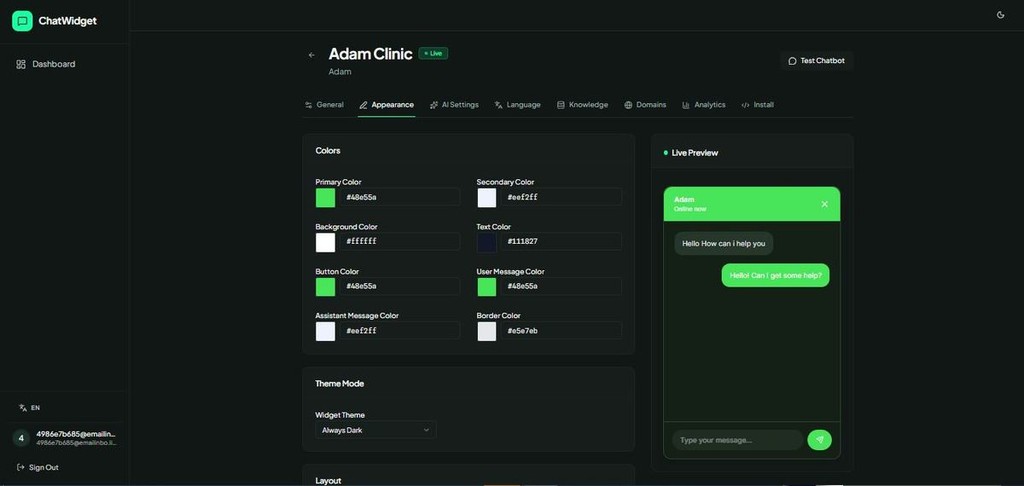Viewport: 1024px width, 486px height.
Task: Click the Border Color swatch
Action: [487, 331]
